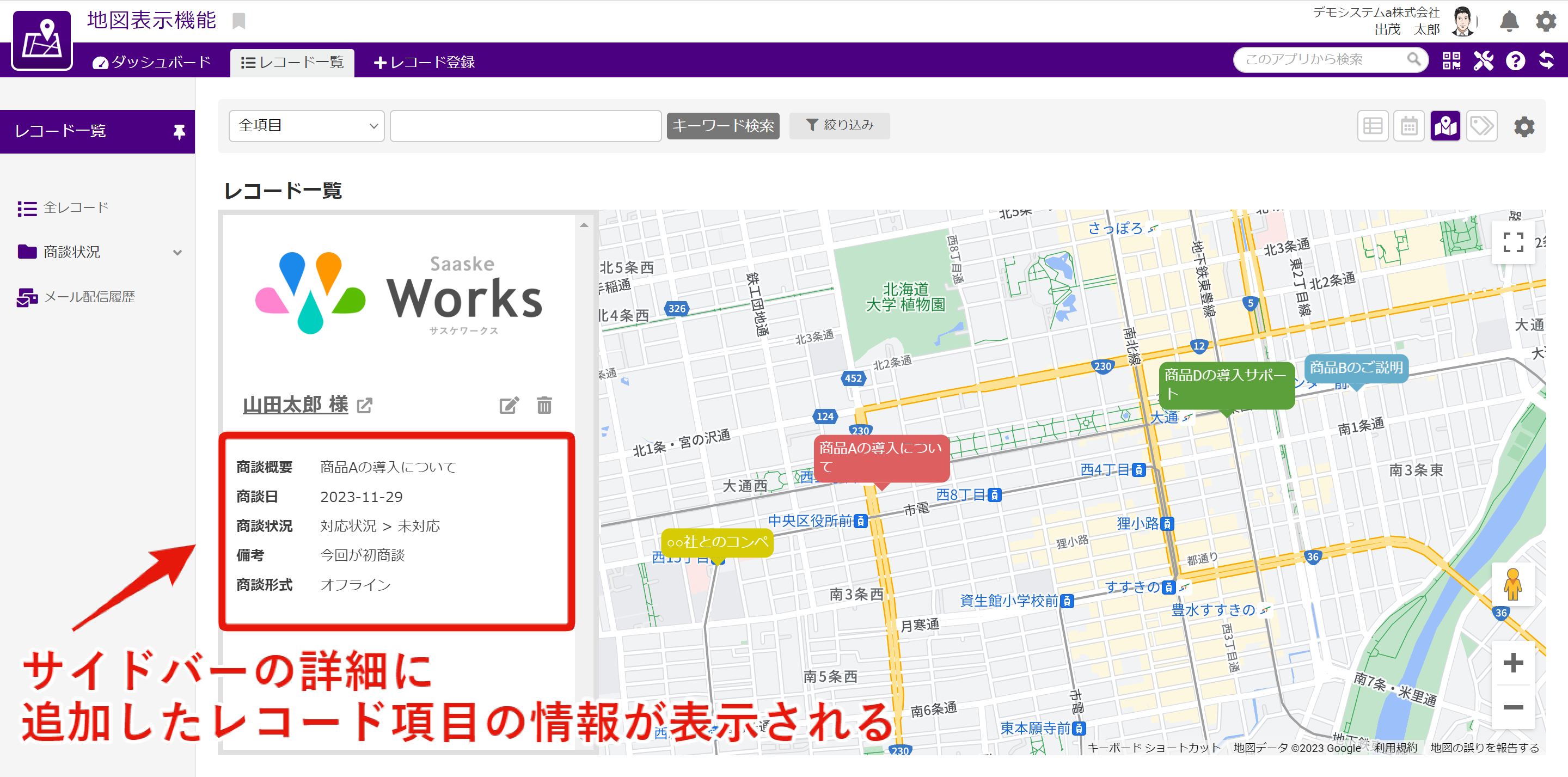Click the search magnifier icon
The height and width of the screenshot is (777, 1568).
tap(1413, 59)
